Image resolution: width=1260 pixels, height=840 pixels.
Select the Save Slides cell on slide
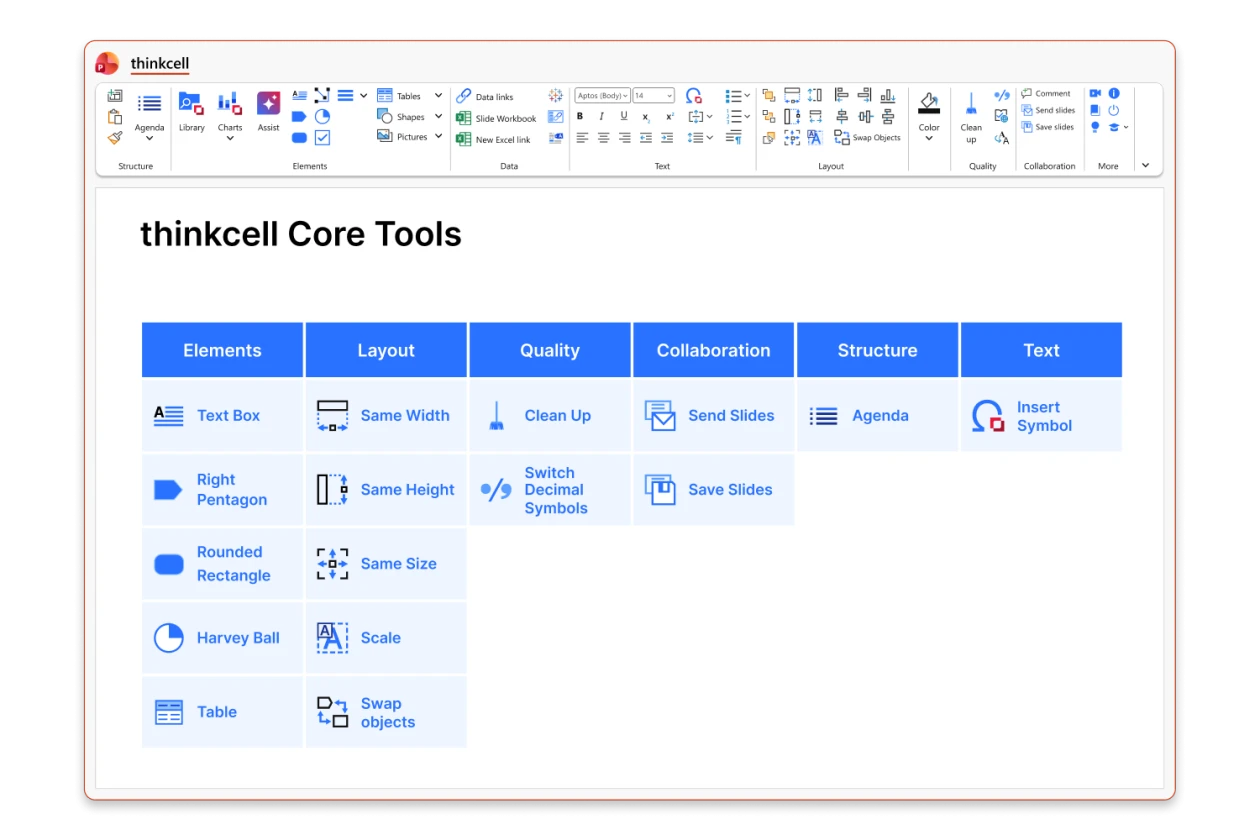[x=714, y=490]
